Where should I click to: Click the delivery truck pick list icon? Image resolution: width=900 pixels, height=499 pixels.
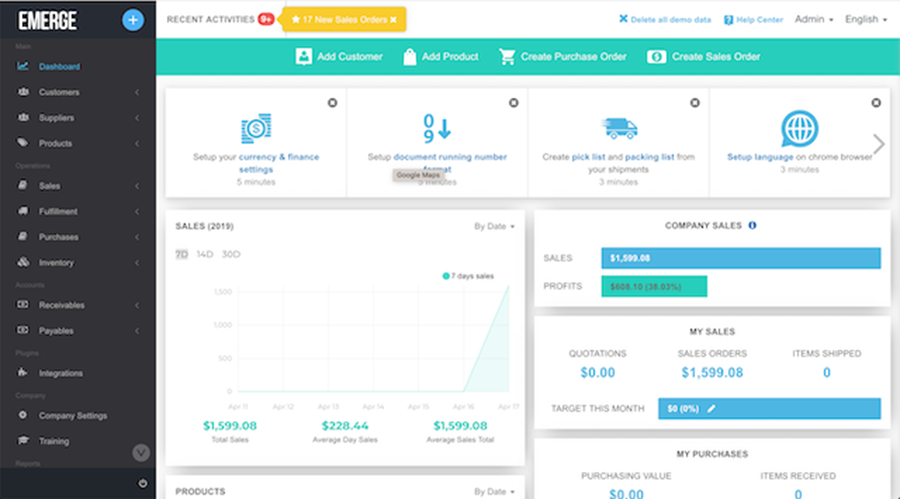[618, 128]
